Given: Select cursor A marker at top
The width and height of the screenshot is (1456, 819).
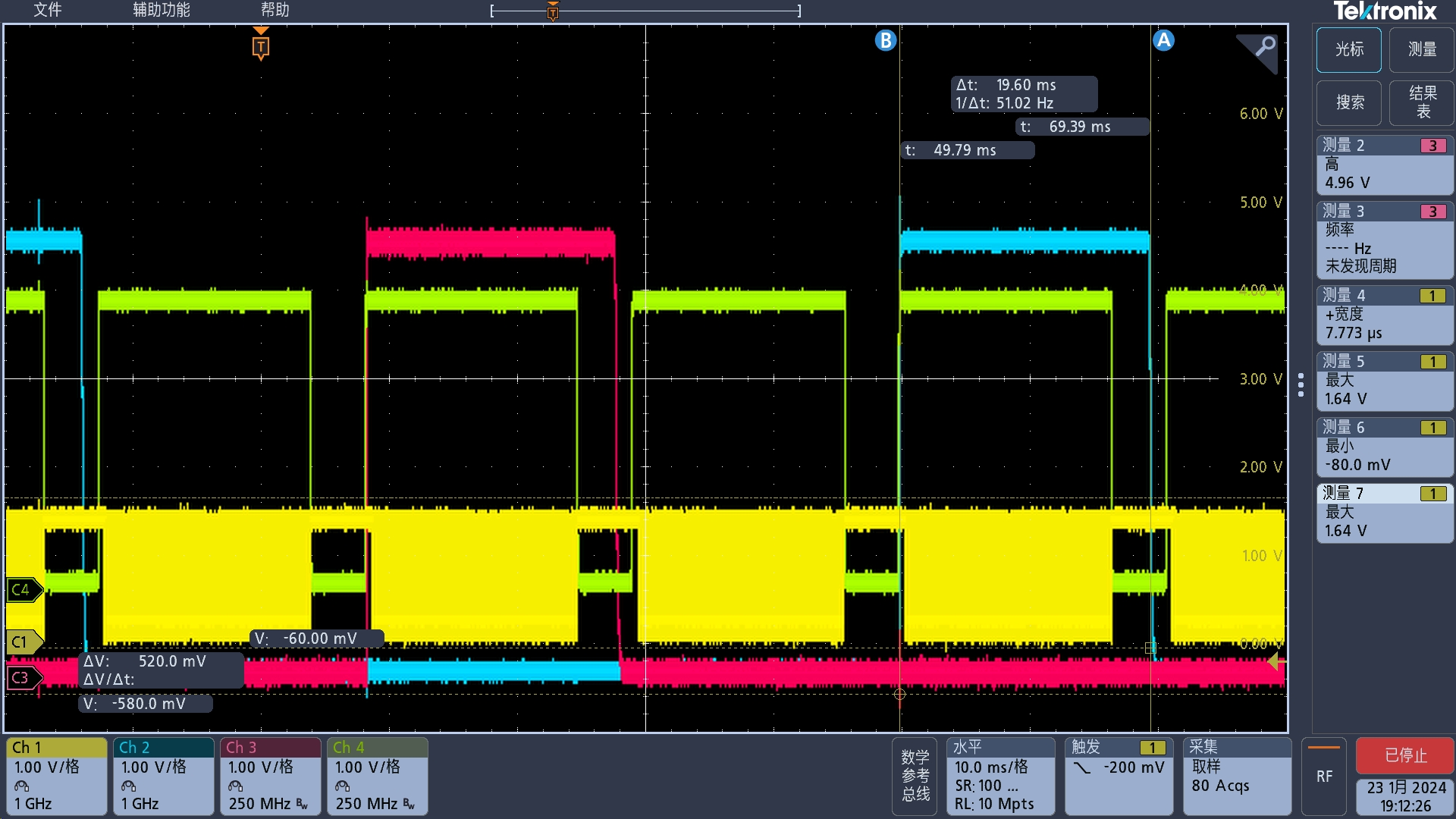Looking at the screenshot, I should coord(1163,40).
